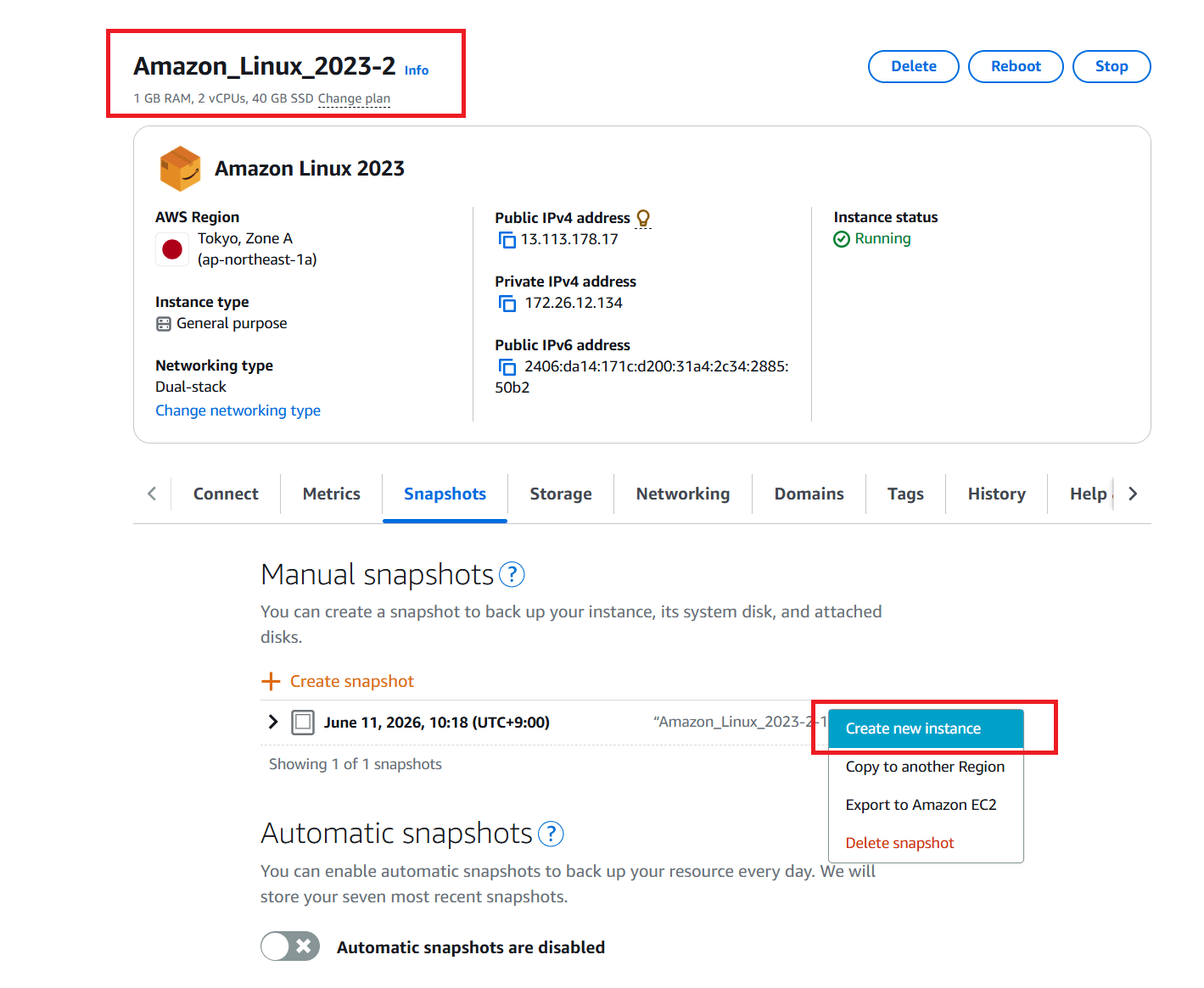
Task: Stop the instance
Action: [x=1112, y=66]
